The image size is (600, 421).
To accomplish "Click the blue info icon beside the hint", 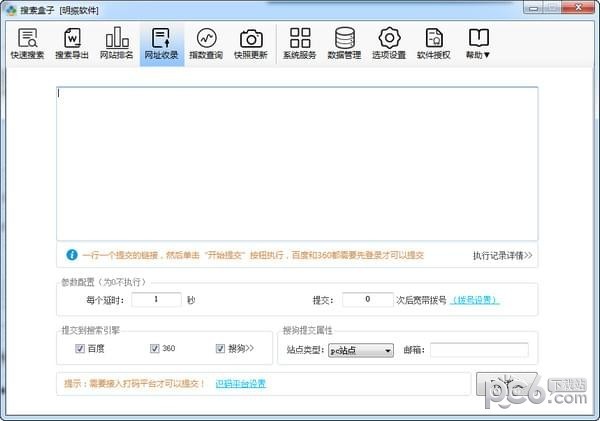I will click(72, 255).
